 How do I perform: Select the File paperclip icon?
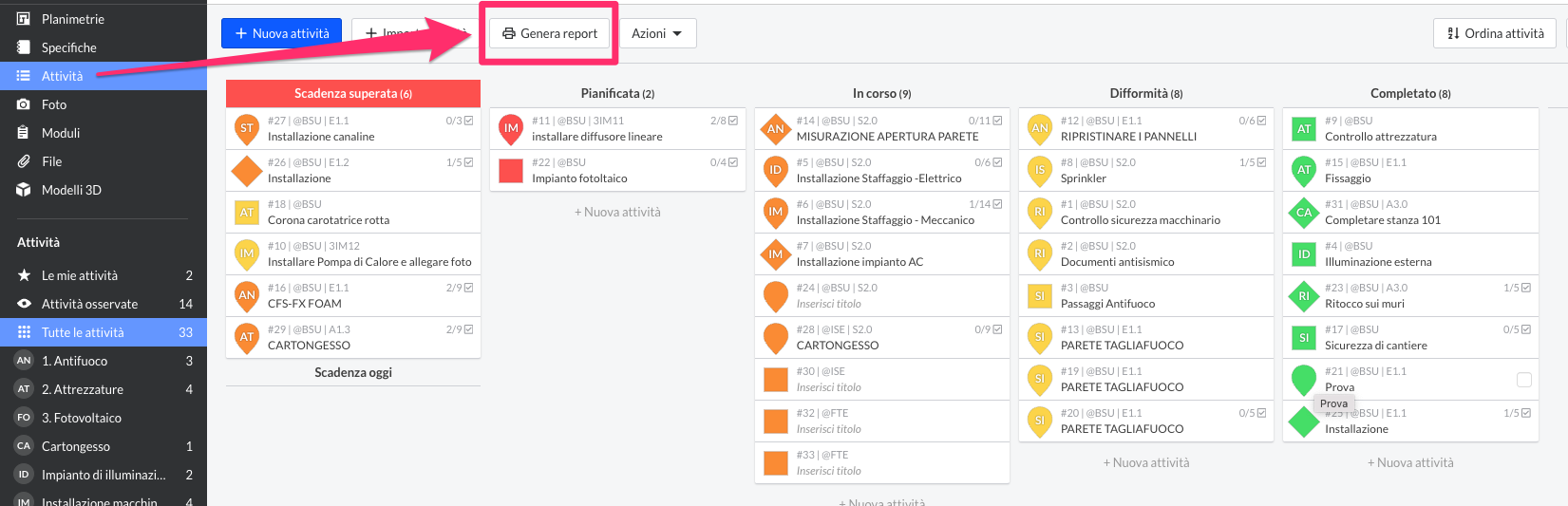[x=24, y=161]
